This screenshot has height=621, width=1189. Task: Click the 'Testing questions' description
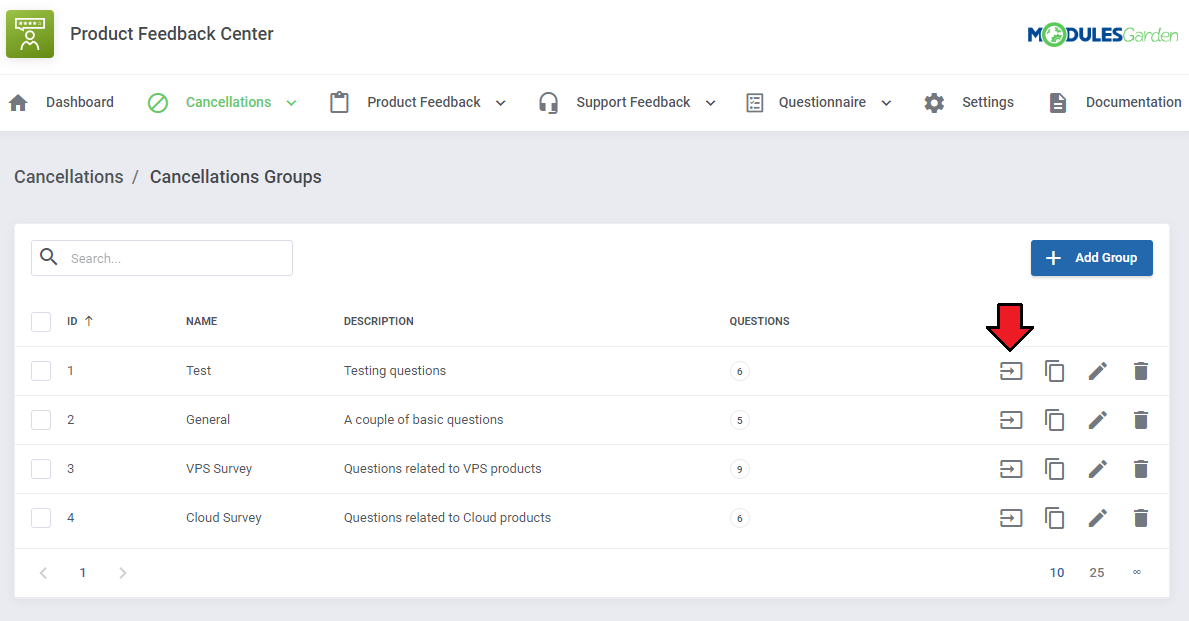click(x=394, y=371)
